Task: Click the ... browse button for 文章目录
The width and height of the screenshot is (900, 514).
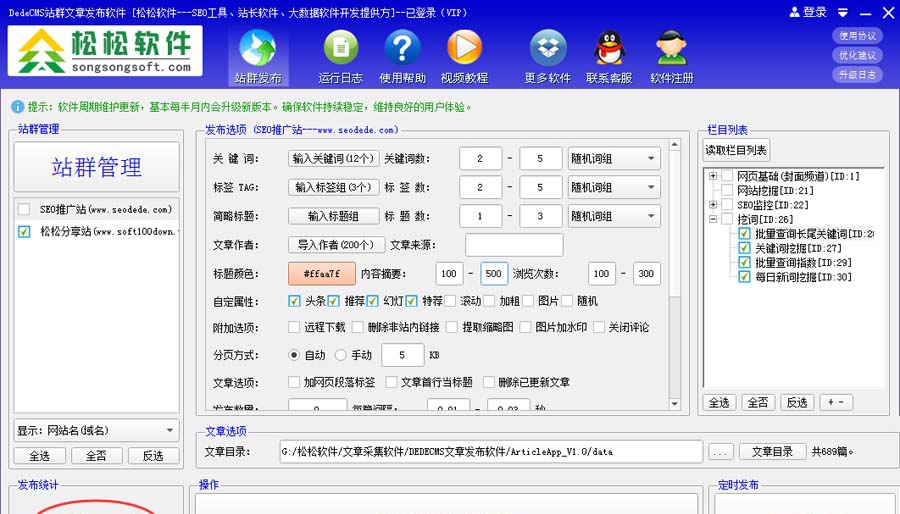Action: (x=720, y=452)
